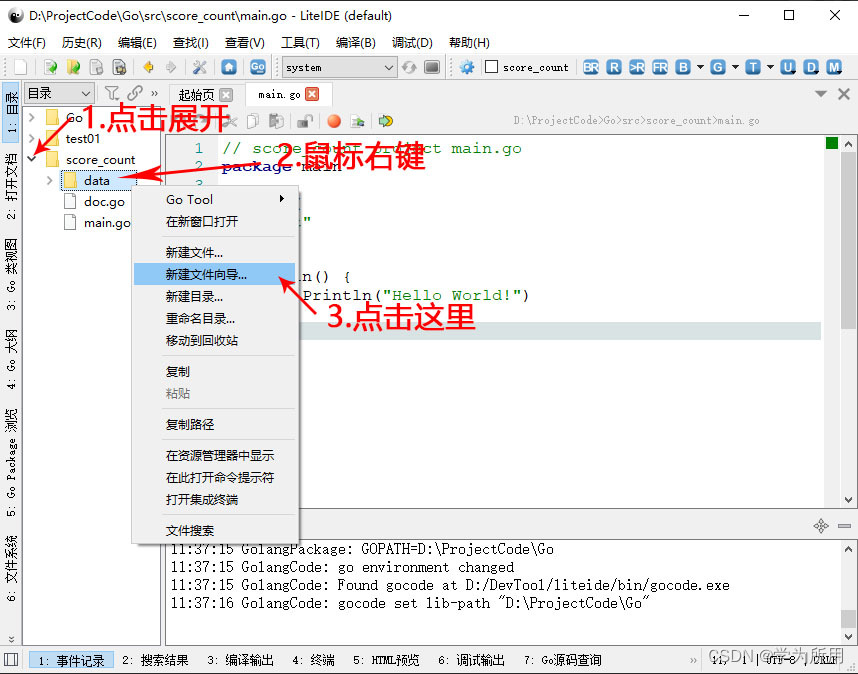Click the wrench options icon on toolbar

(x=199, y=67)
